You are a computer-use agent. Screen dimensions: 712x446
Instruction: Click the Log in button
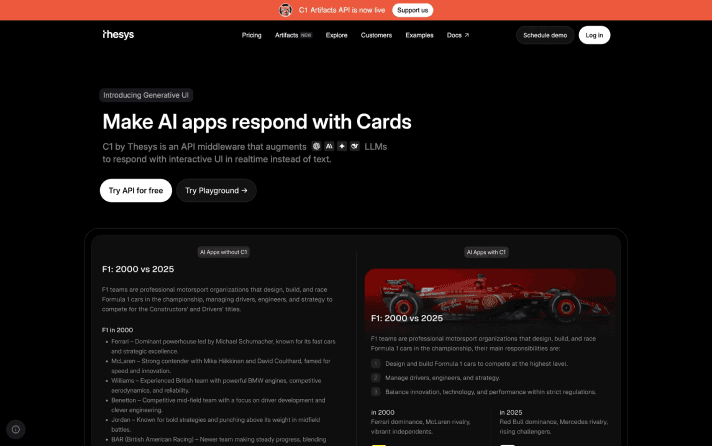tap(594, 35)
